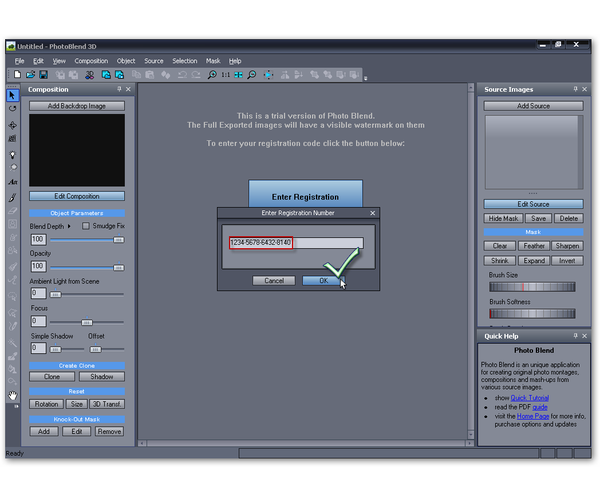600x500 pixels.
Task: Open the Quick Tutorial link
Action: (530, 398)
